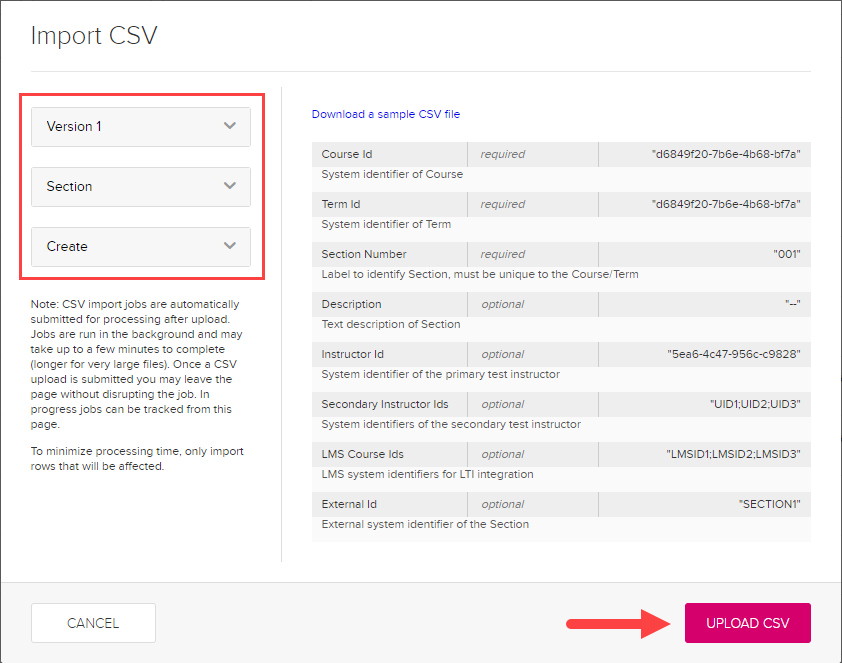The image size is (842, 663).
Task: Select the External Id field name
Action: pos(349,504)
